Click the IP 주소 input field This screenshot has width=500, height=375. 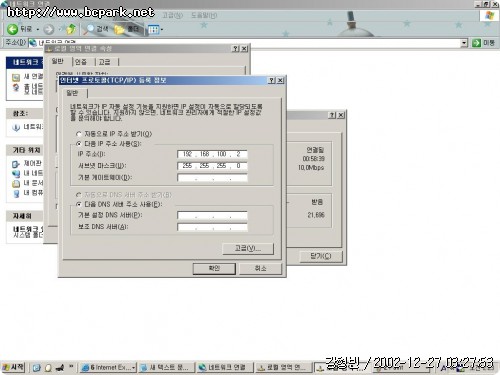click(x=212, y=154)
